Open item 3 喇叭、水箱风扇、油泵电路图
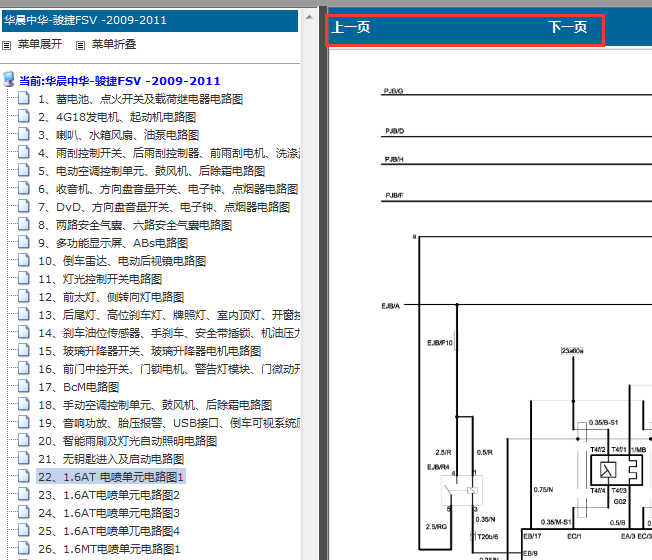The width and height of the screenshot is (652, 560). (119, 135)
